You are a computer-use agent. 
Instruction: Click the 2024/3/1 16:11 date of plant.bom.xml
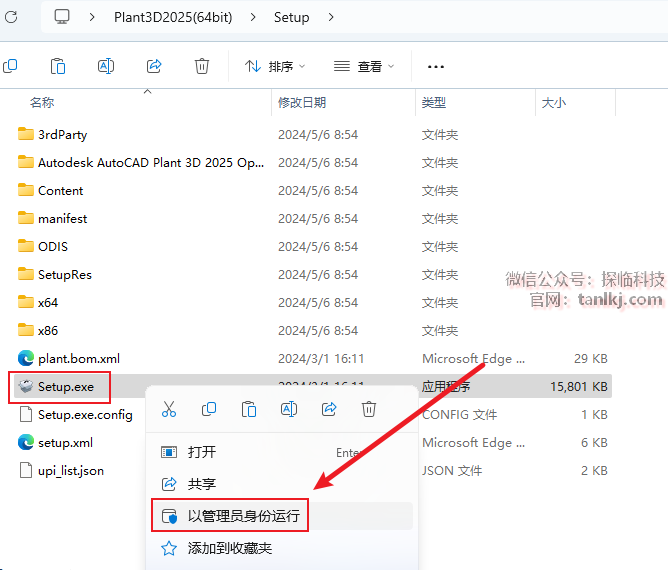point(321,359)
